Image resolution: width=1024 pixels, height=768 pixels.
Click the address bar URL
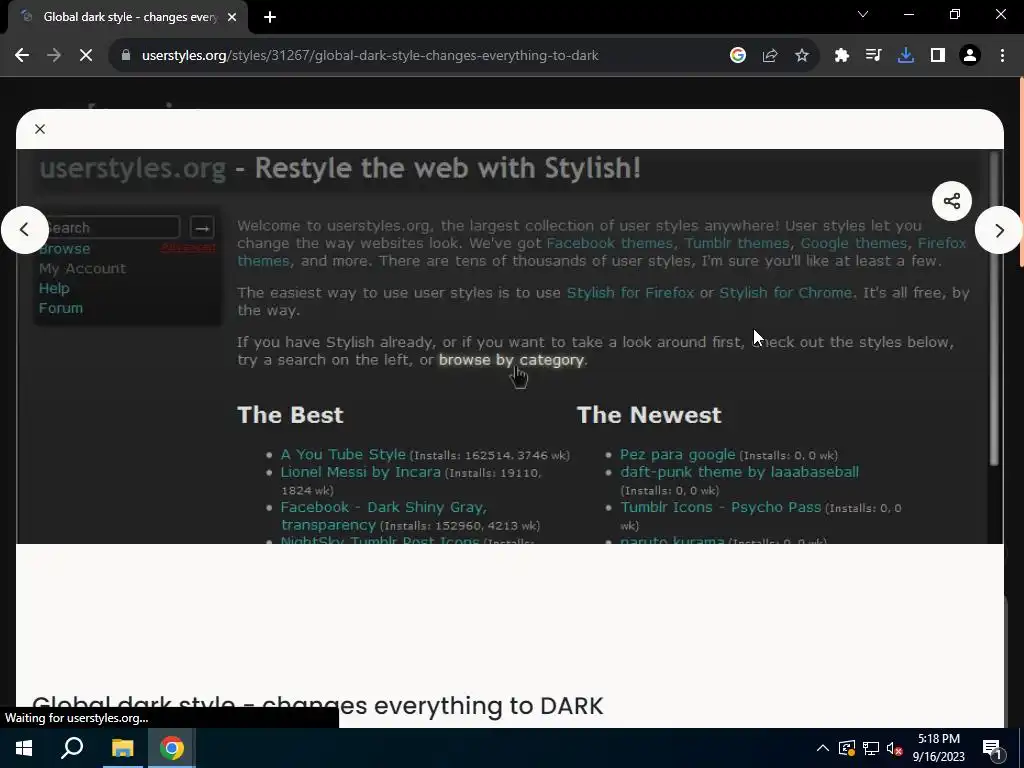370,56
